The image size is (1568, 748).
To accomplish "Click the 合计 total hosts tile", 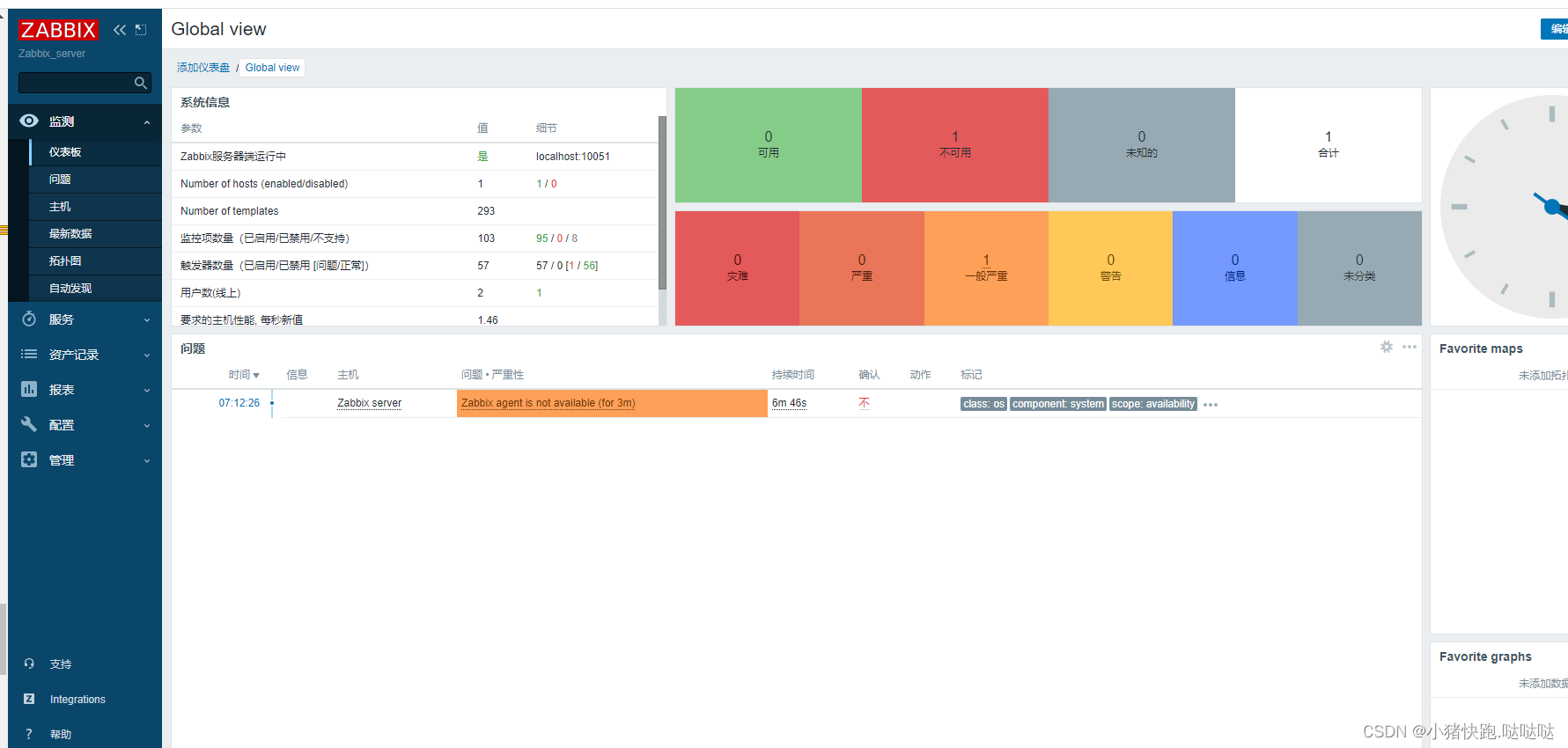I will point(1329,145).
